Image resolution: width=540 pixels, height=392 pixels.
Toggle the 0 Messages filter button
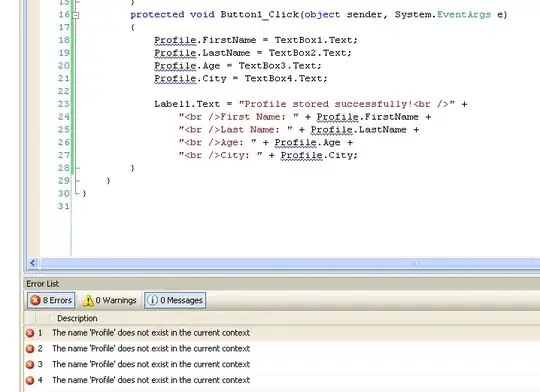click(175, 300)
